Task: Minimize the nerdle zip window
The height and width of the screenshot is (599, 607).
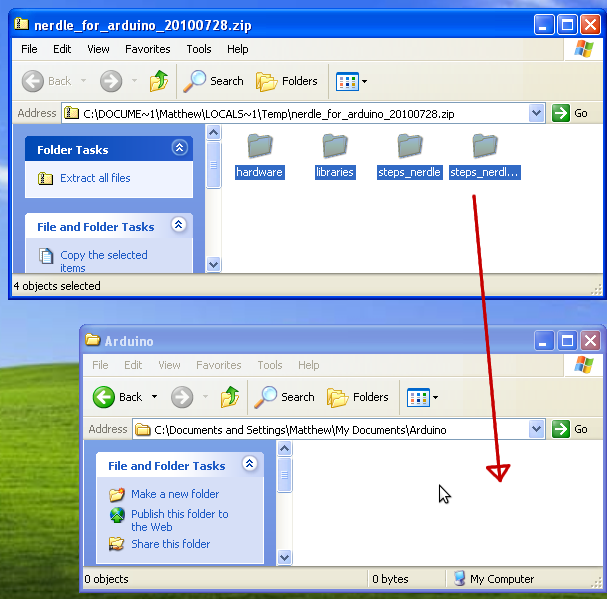Action: click(544, 25)
